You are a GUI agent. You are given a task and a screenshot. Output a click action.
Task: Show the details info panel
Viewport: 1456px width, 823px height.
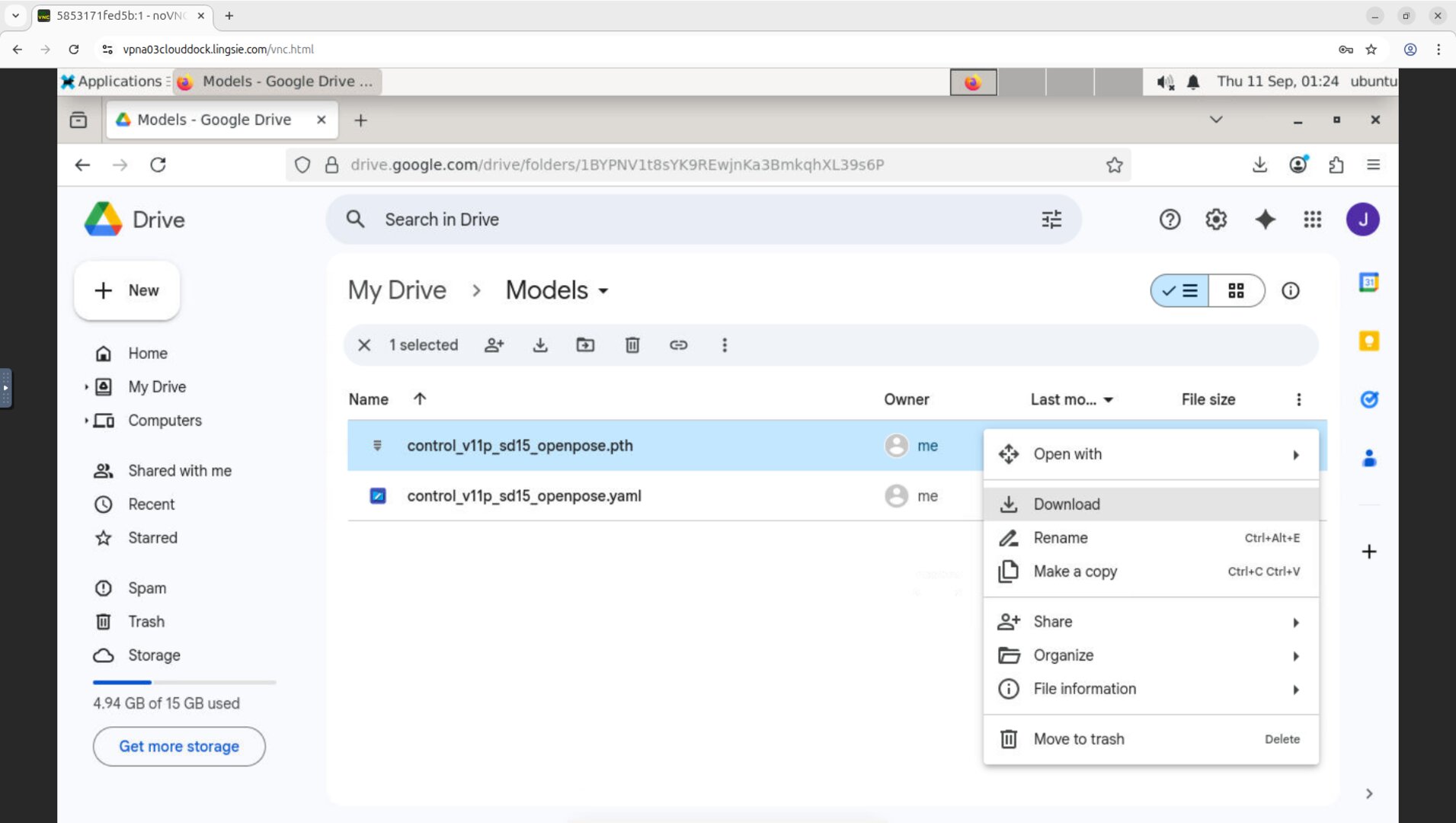tap(1291, 290)
